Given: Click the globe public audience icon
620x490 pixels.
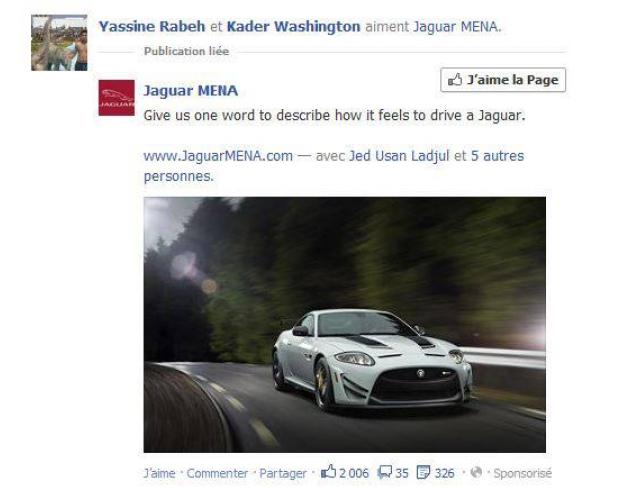Looking at the screenshot, I should tap(476, 472).
